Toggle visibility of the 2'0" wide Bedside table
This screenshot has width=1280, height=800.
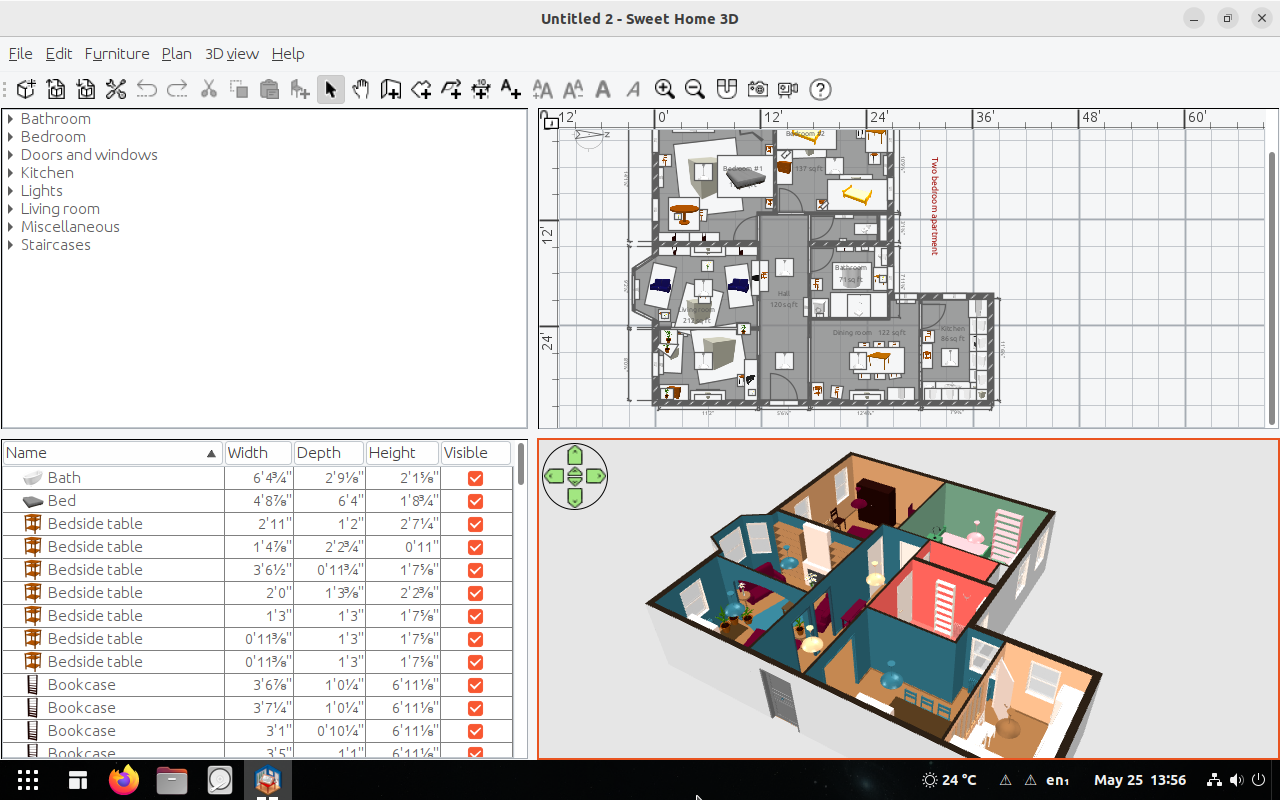pyautogui.click(x=476, y=593)
